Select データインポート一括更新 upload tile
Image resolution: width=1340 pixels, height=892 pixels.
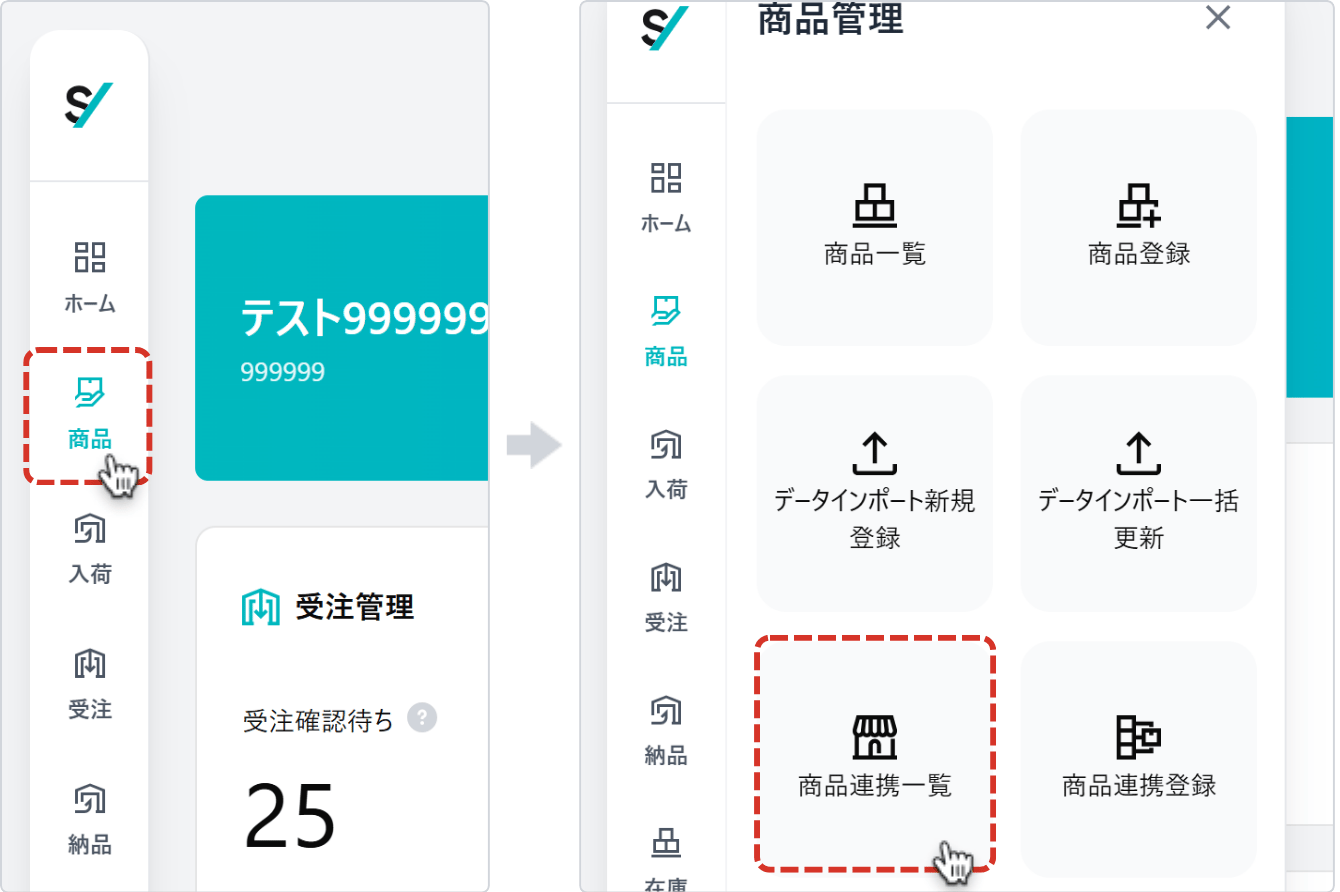(x=1138, y=493)
